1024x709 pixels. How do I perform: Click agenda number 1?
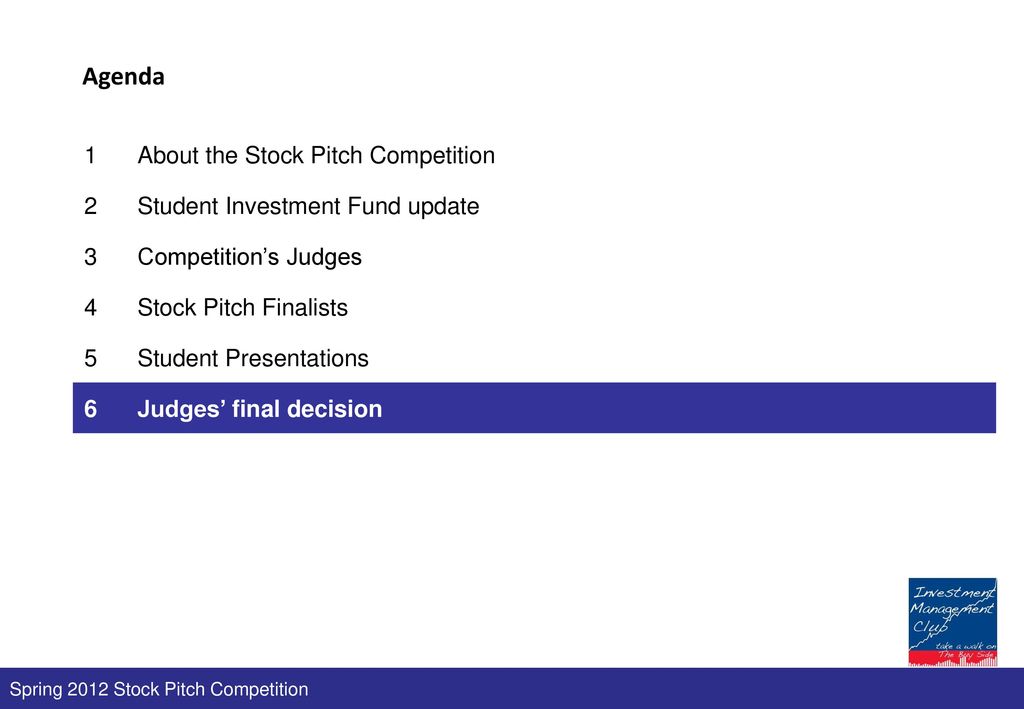point(90,155)
